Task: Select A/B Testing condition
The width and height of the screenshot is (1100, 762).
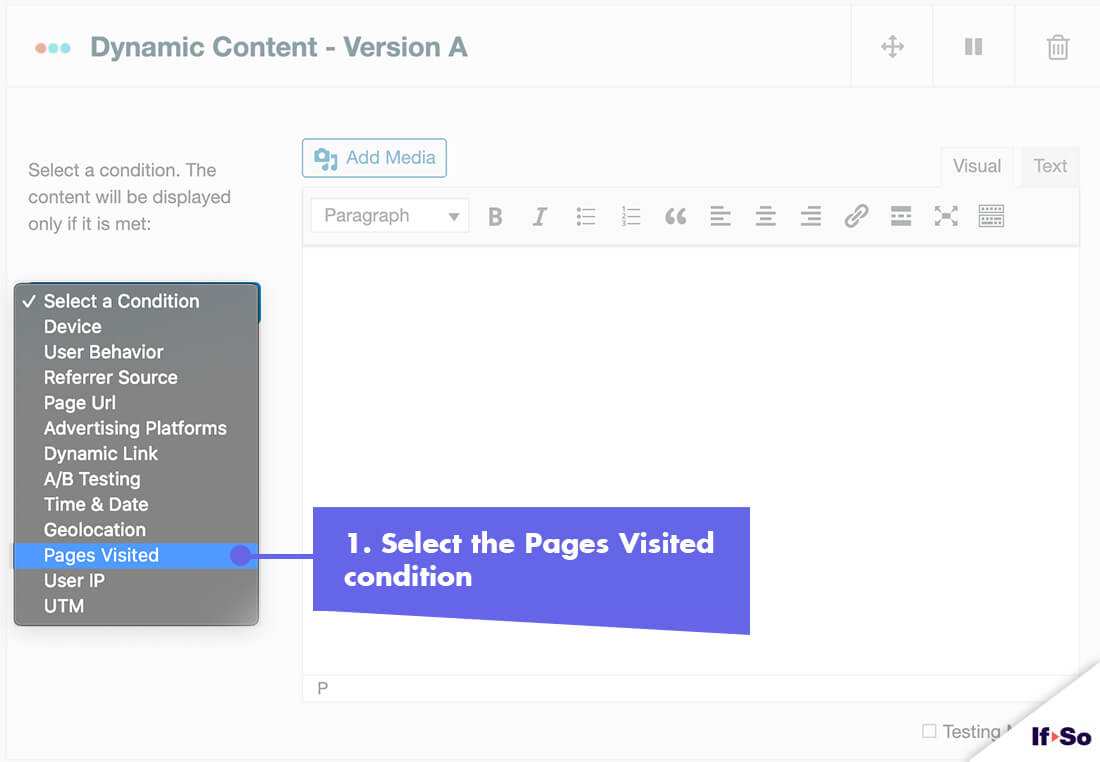Action: (136, 479)
